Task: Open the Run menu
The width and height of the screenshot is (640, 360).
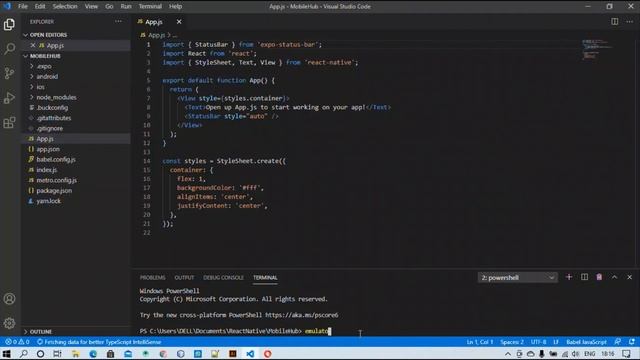Action: coord(126,7)
